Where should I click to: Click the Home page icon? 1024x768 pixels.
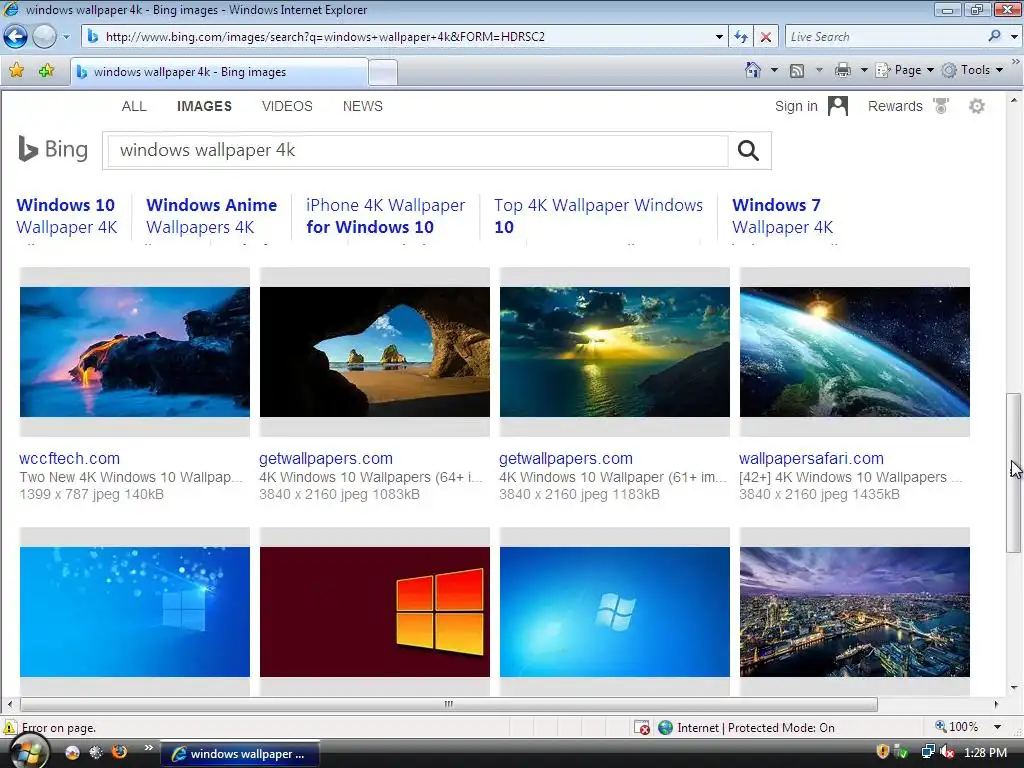tap(752, 70)
